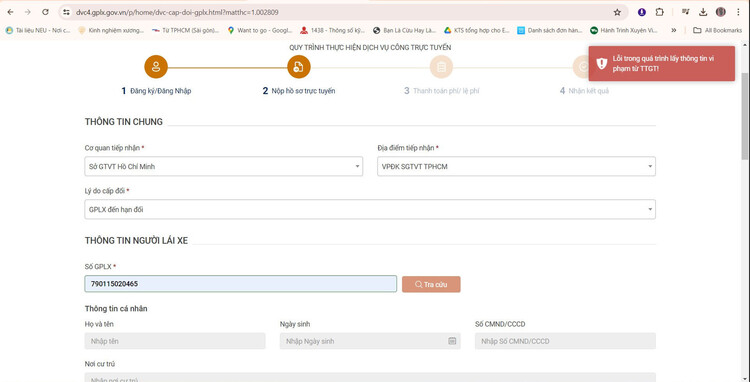This screenshot has width=750, height=382.
Task: Open the 'Kinh nghiệm xương...' bookmark
Action: click(110, 30)
